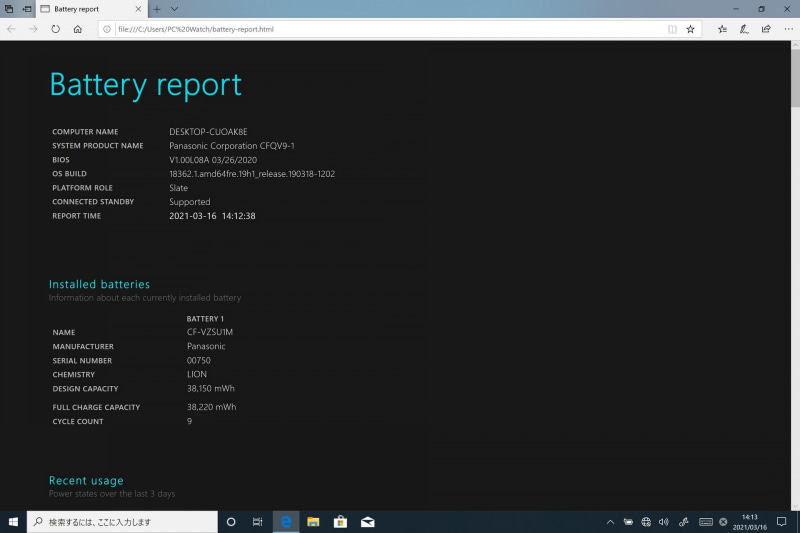Click the full charge capacity 38,220 mWh
Viewport: 800px width, 533px height.
click(211, 407)
